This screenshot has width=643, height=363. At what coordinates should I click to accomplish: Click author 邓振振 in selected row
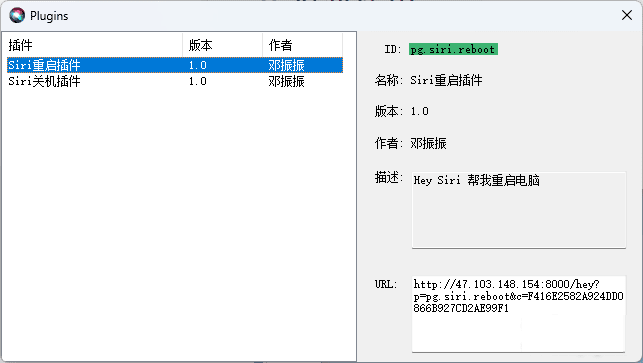click(287, 65)
